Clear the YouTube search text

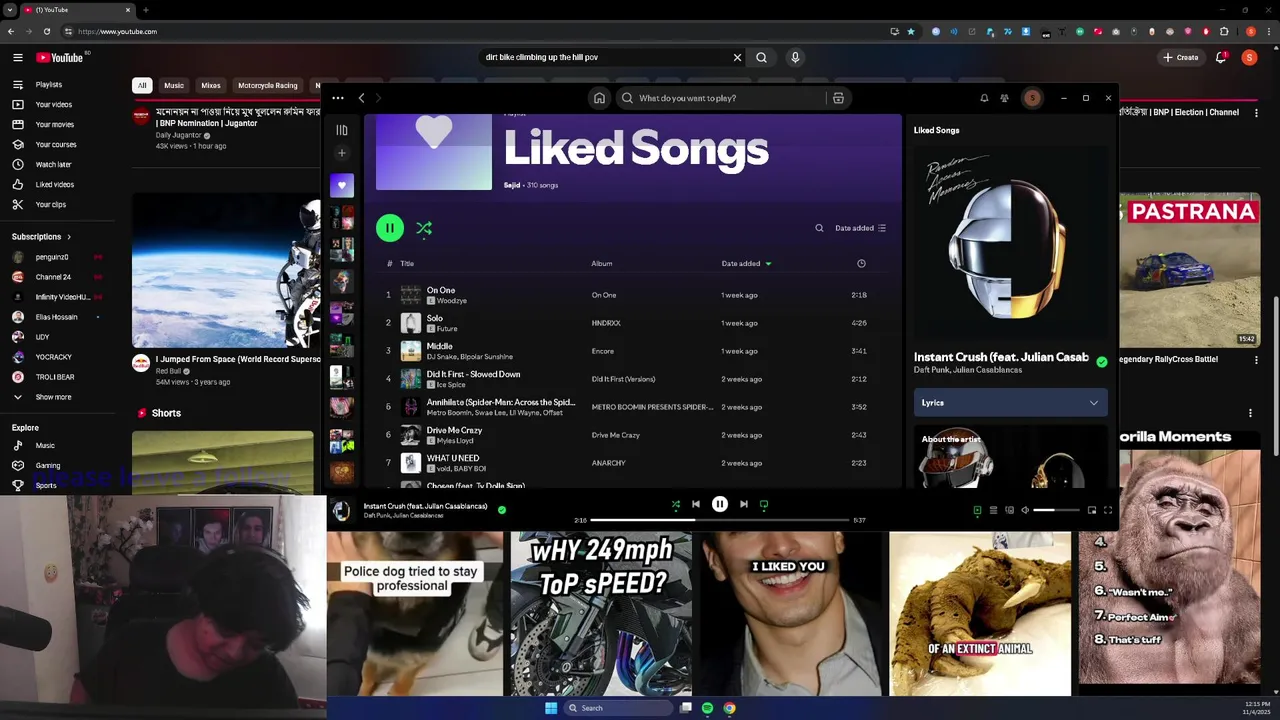click(x=738, y=57)
